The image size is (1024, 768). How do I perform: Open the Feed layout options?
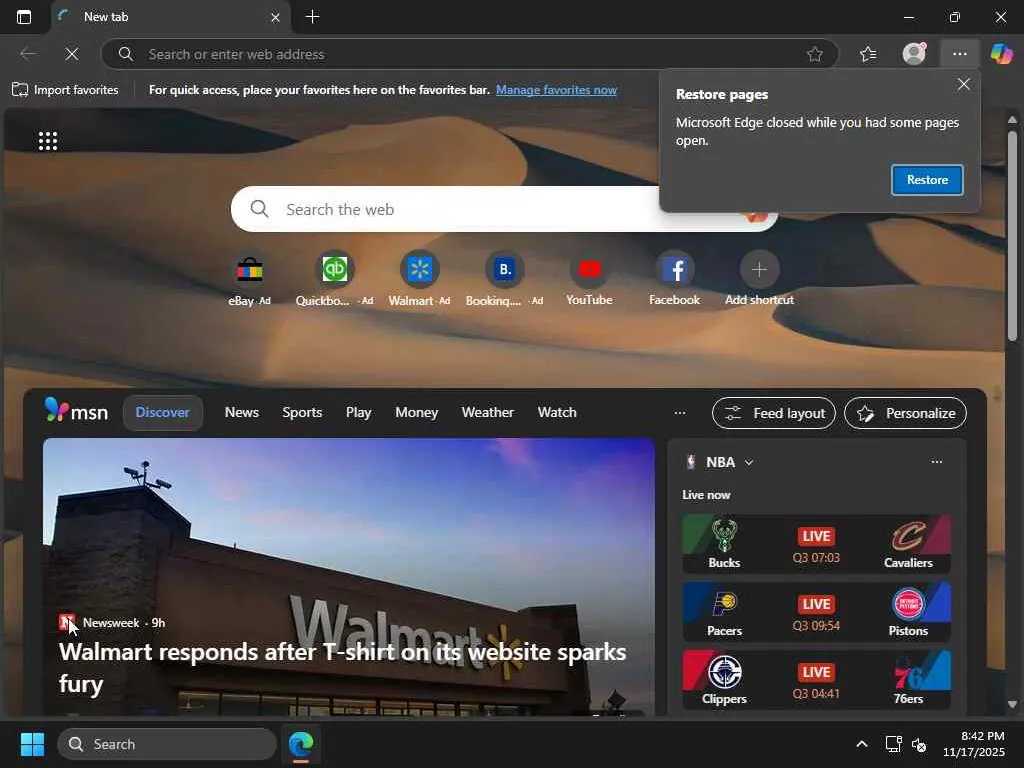774,413
